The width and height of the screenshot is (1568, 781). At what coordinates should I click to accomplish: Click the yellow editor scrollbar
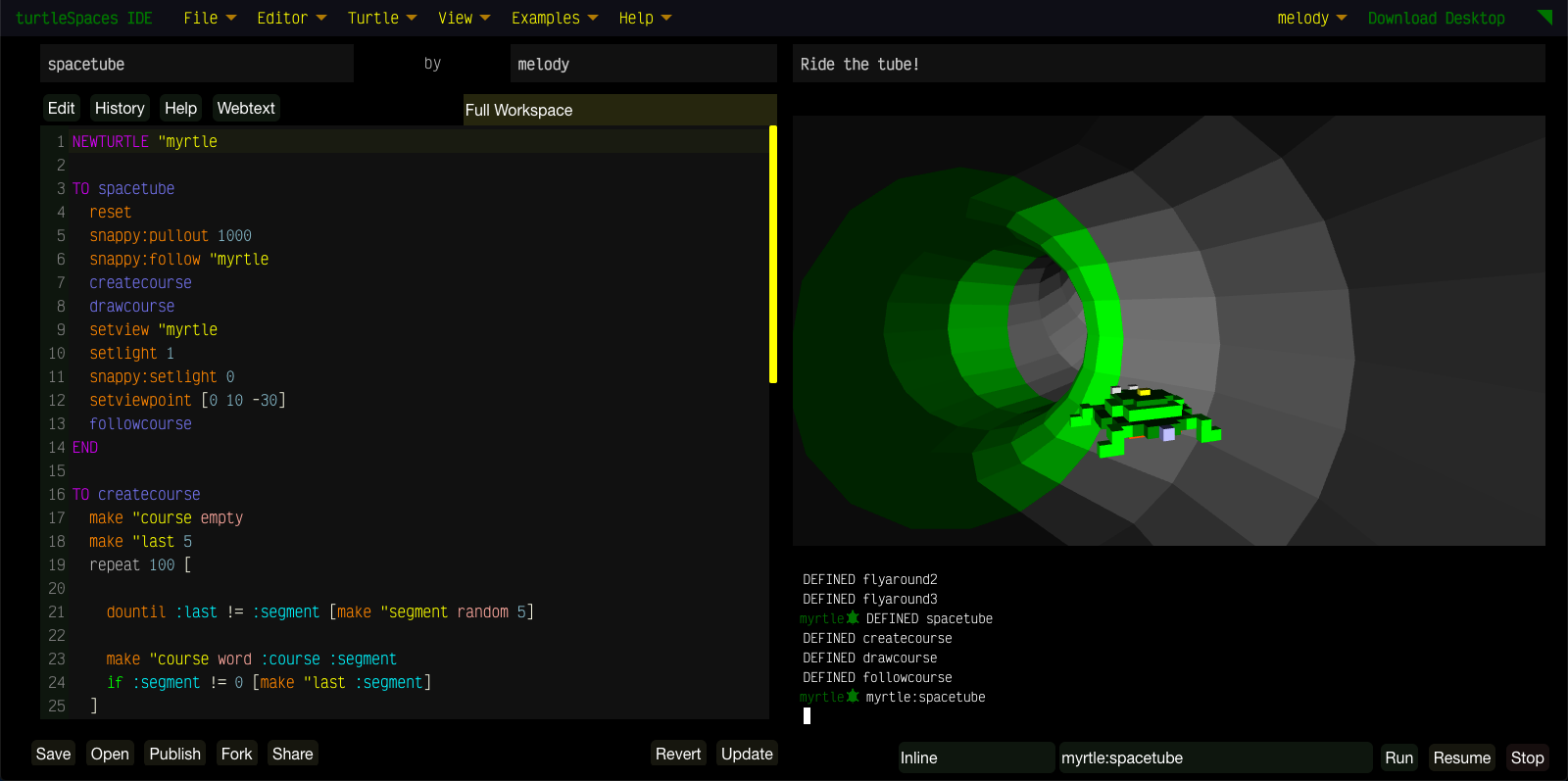point(773,255)
